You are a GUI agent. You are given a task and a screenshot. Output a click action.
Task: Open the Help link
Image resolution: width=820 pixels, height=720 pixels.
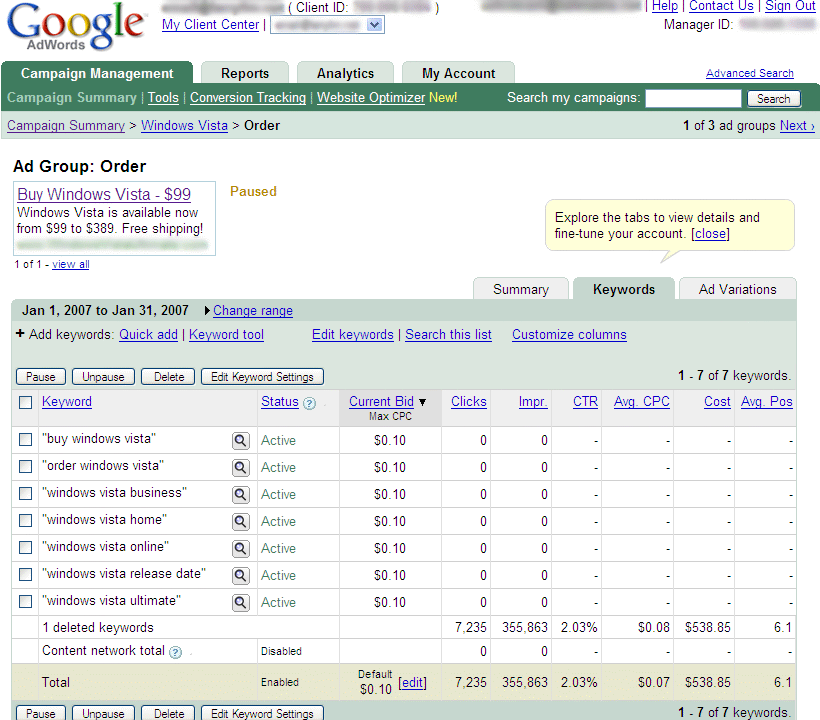pyautogui.click(x=665, y=6)
